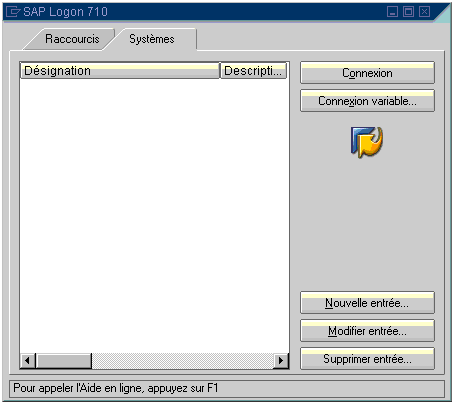Screen dimensions: 454x404
Task: Sort by the Désignation column header
Action: pyautogui.click(x=120, y=71)
